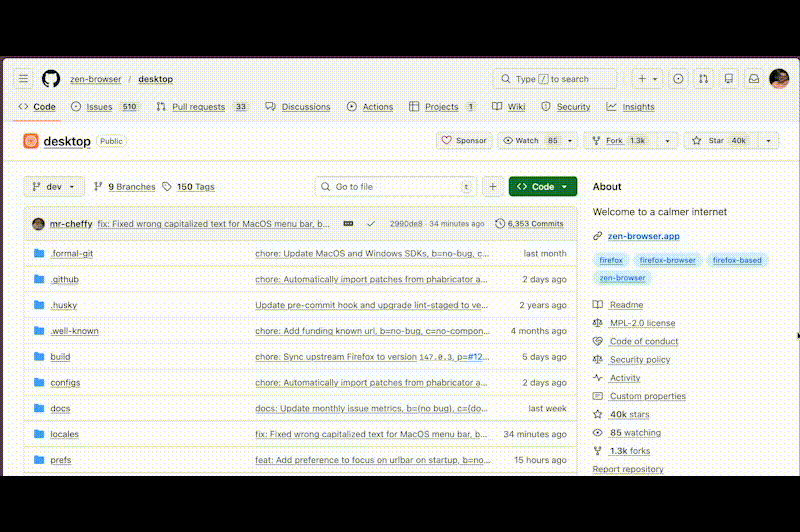The width and height of the screenshot is (800, 532).
Task: Select the zen-browser topic tag
Action: (622, 278)
